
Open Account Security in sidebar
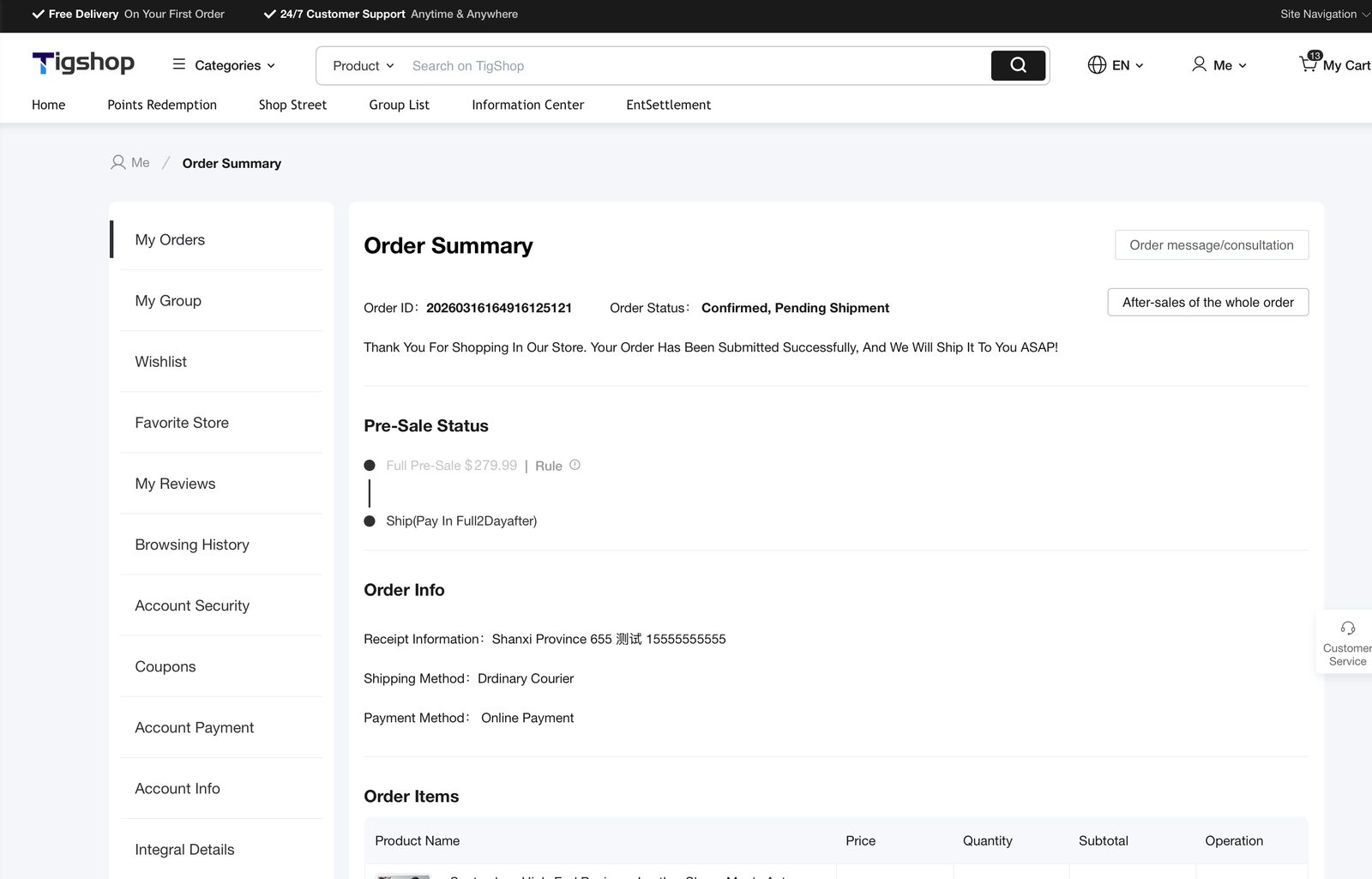tap(192, 605)
